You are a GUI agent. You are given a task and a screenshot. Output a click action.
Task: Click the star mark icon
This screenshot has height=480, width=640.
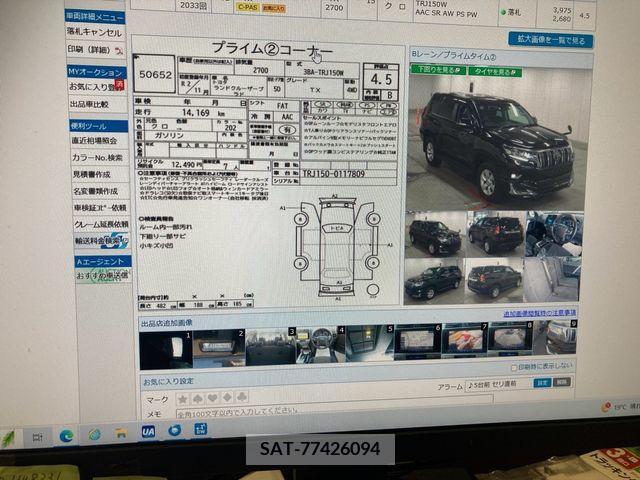coord(183,398)
